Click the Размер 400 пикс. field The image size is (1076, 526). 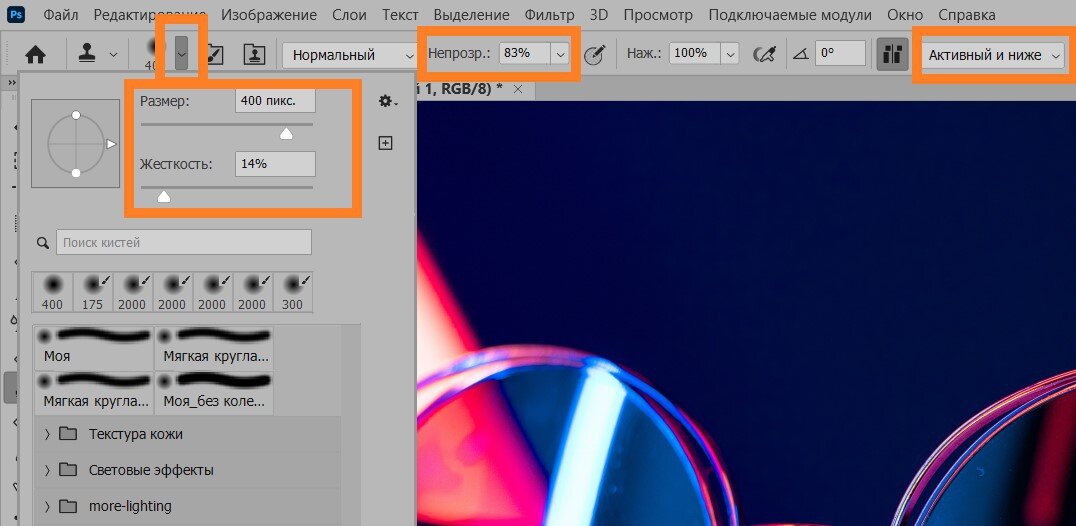click(x=275, y=101)
